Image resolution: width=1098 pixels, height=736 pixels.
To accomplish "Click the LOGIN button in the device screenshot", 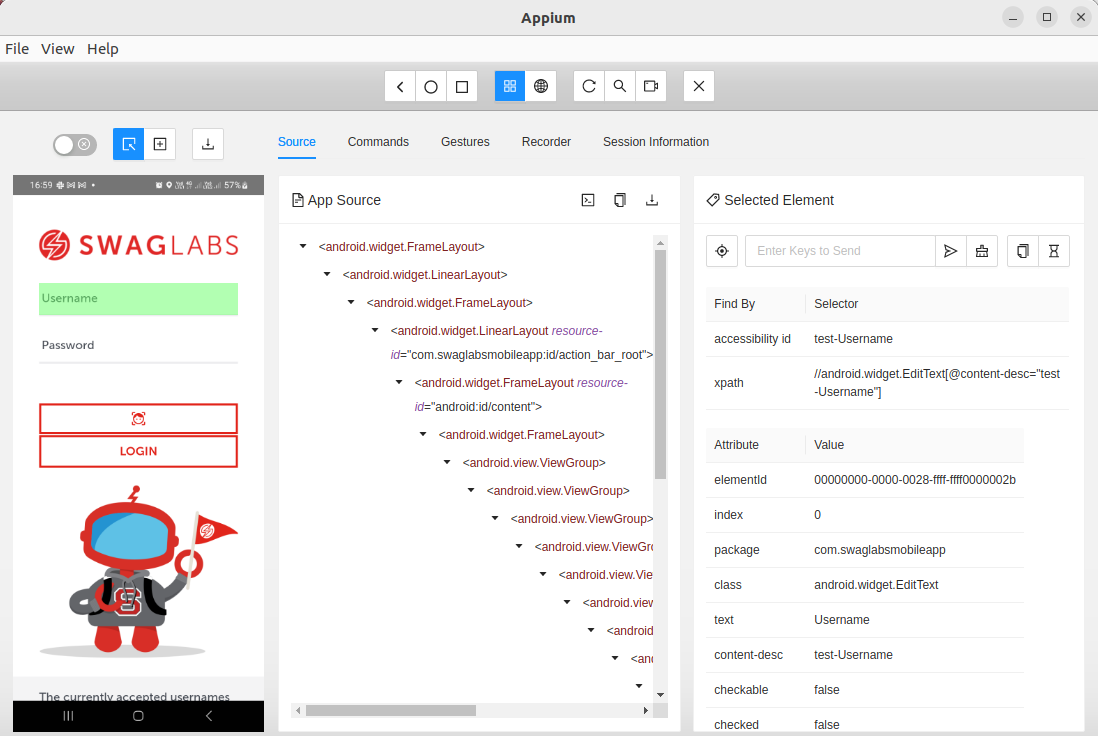I will 138,451.
